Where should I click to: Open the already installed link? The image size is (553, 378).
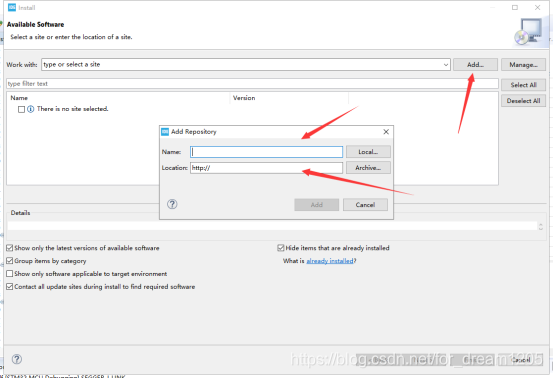(x=330, y=261)
